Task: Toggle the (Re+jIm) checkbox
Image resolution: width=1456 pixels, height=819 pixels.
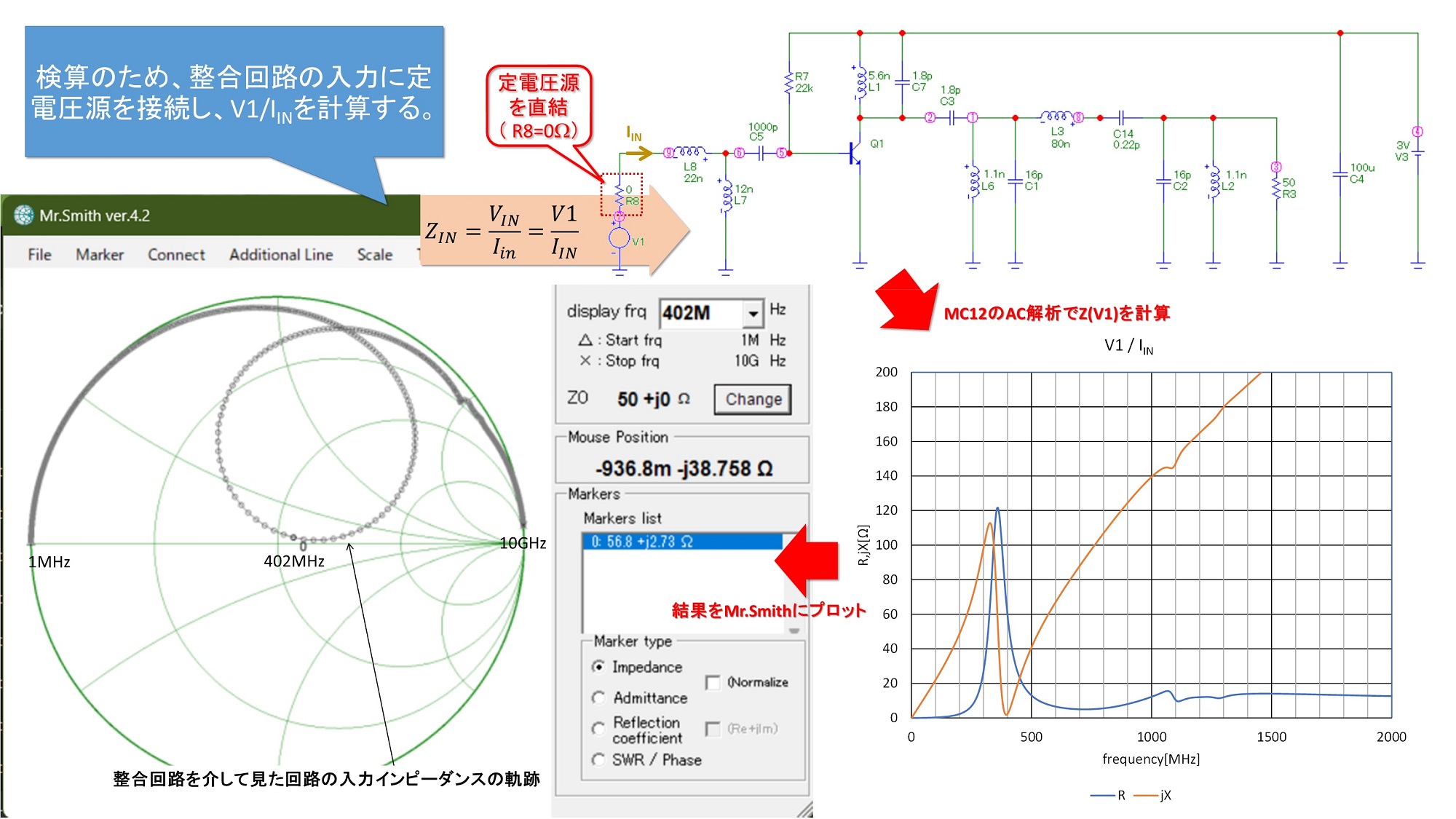Action: coord(713,729)
